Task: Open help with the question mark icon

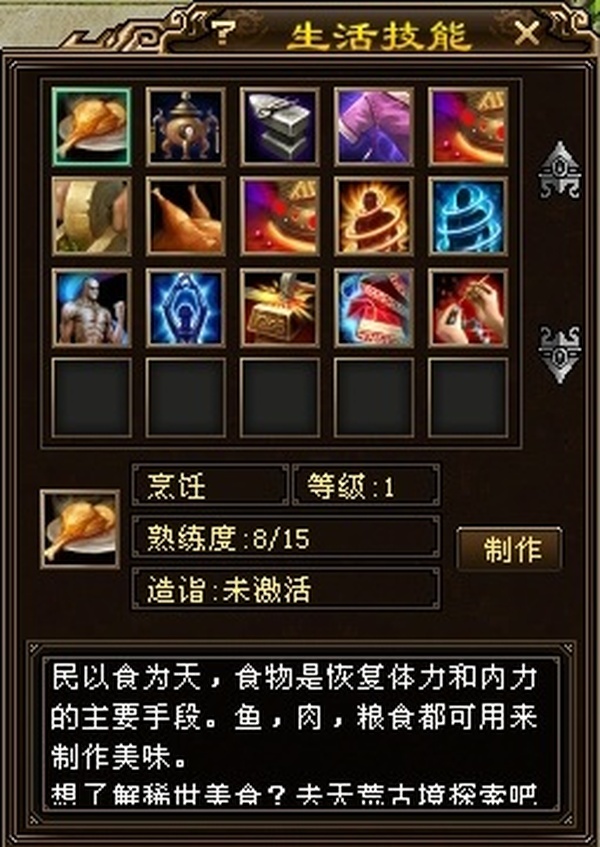Action: coord(222,33)
